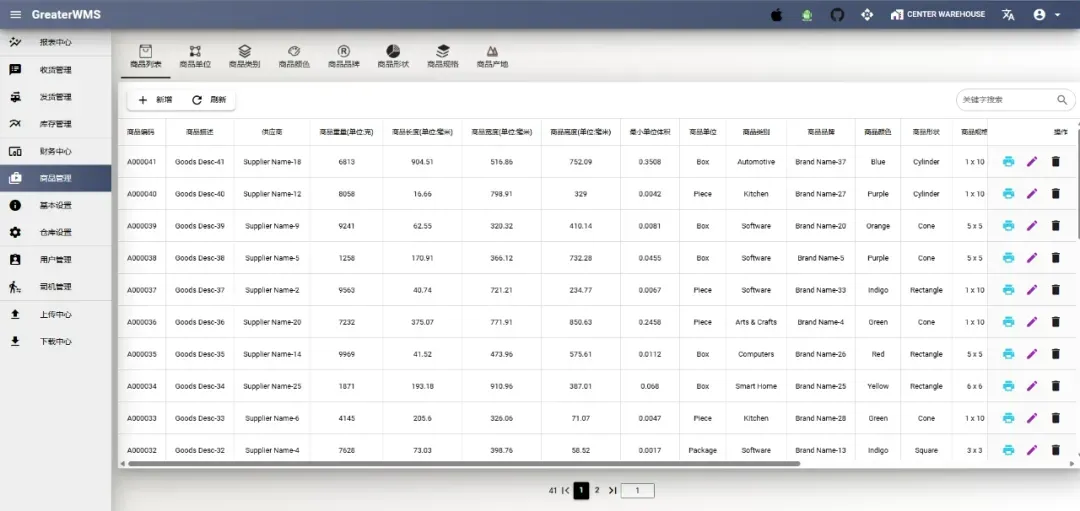1080x511 pixels.
Task: Click the 新增 add button
Action: tap(155, 100)
